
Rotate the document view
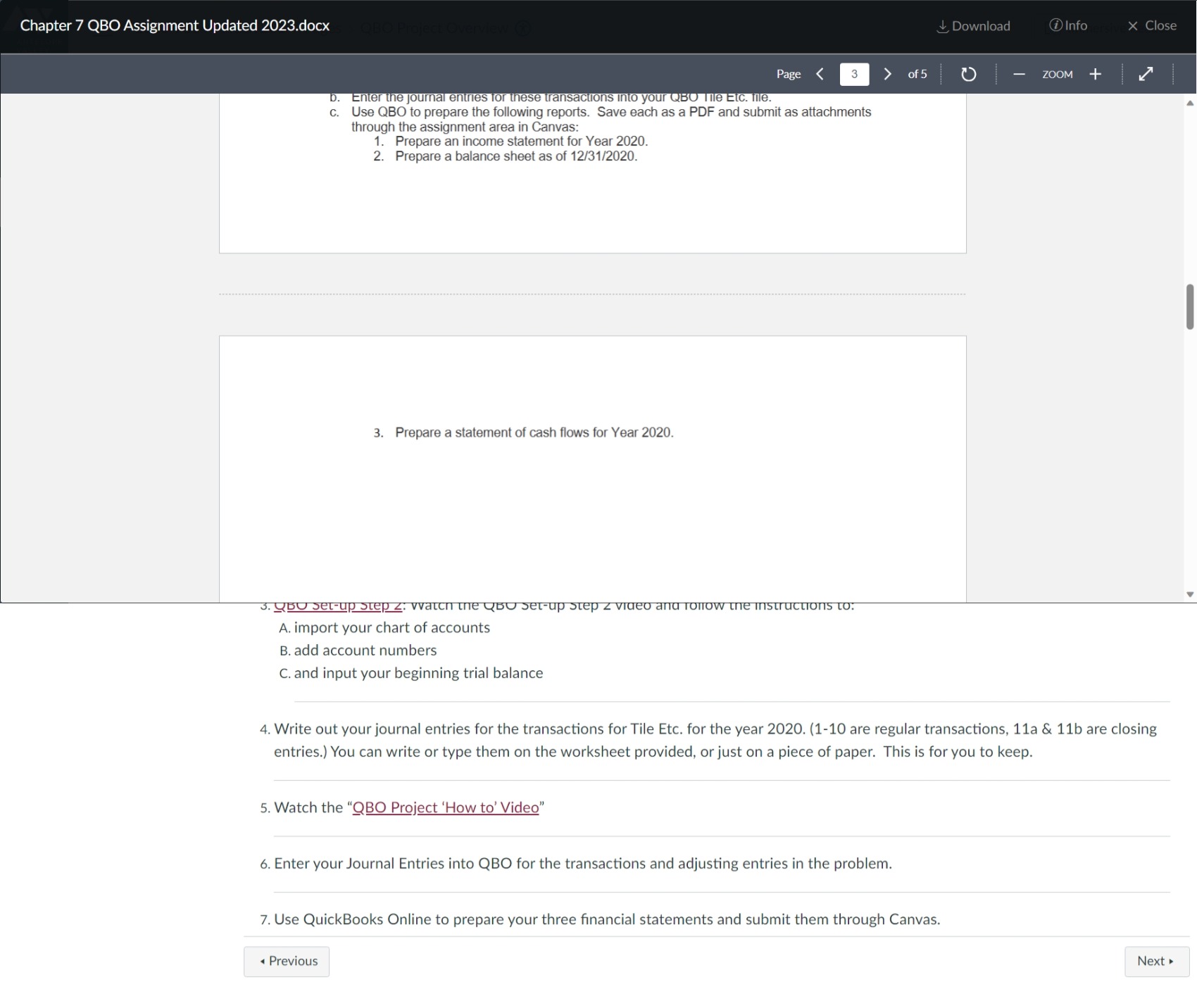(x=968, y=73)
